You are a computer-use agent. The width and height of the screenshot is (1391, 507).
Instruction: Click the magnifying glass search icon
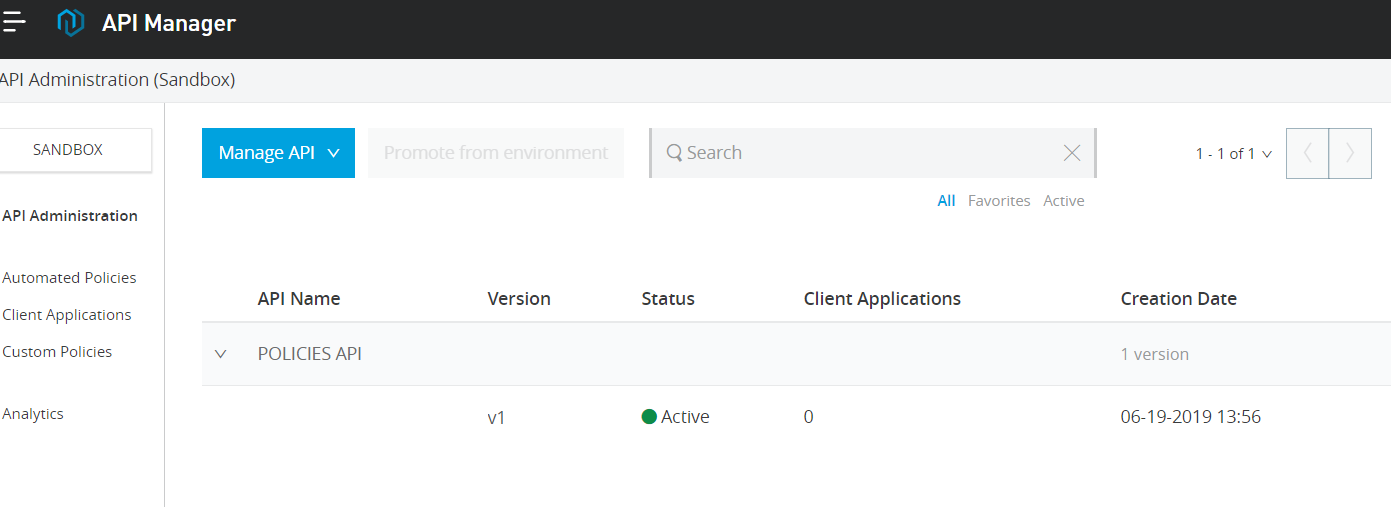674,153
